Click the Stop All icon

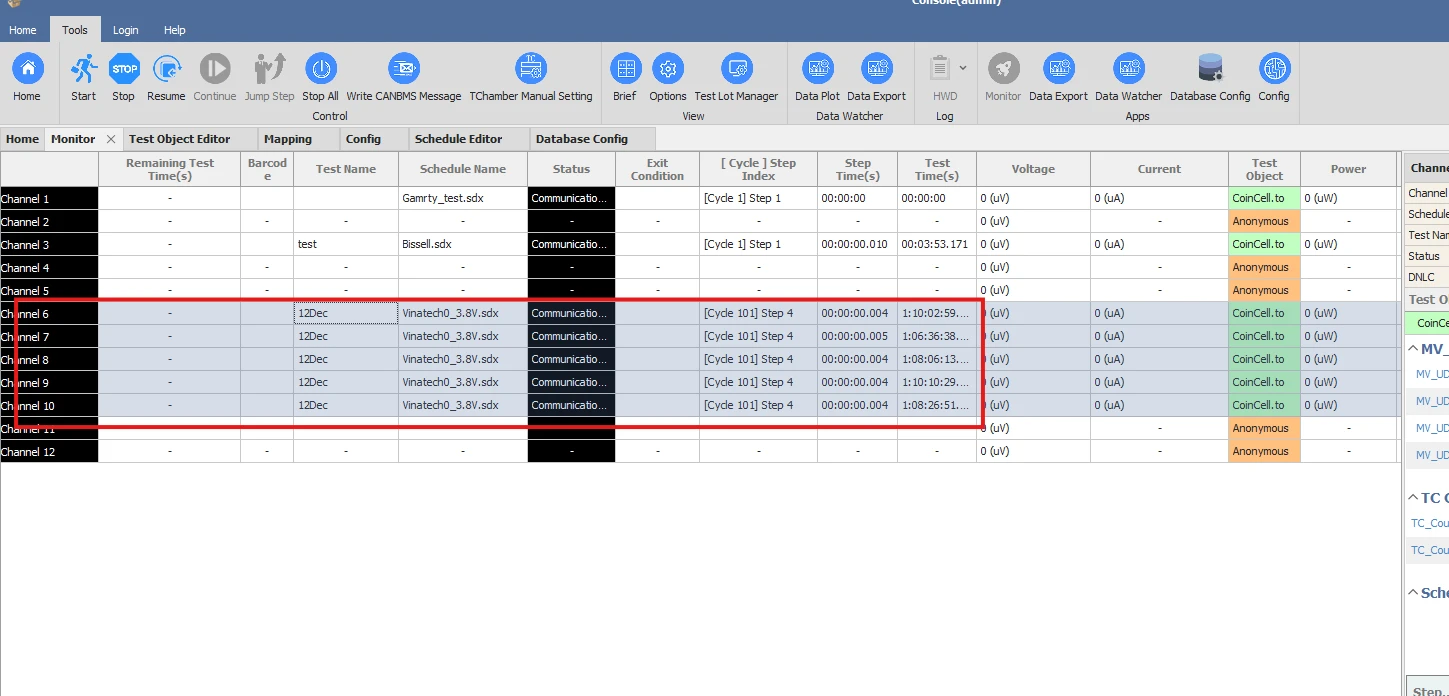(321, 69)
